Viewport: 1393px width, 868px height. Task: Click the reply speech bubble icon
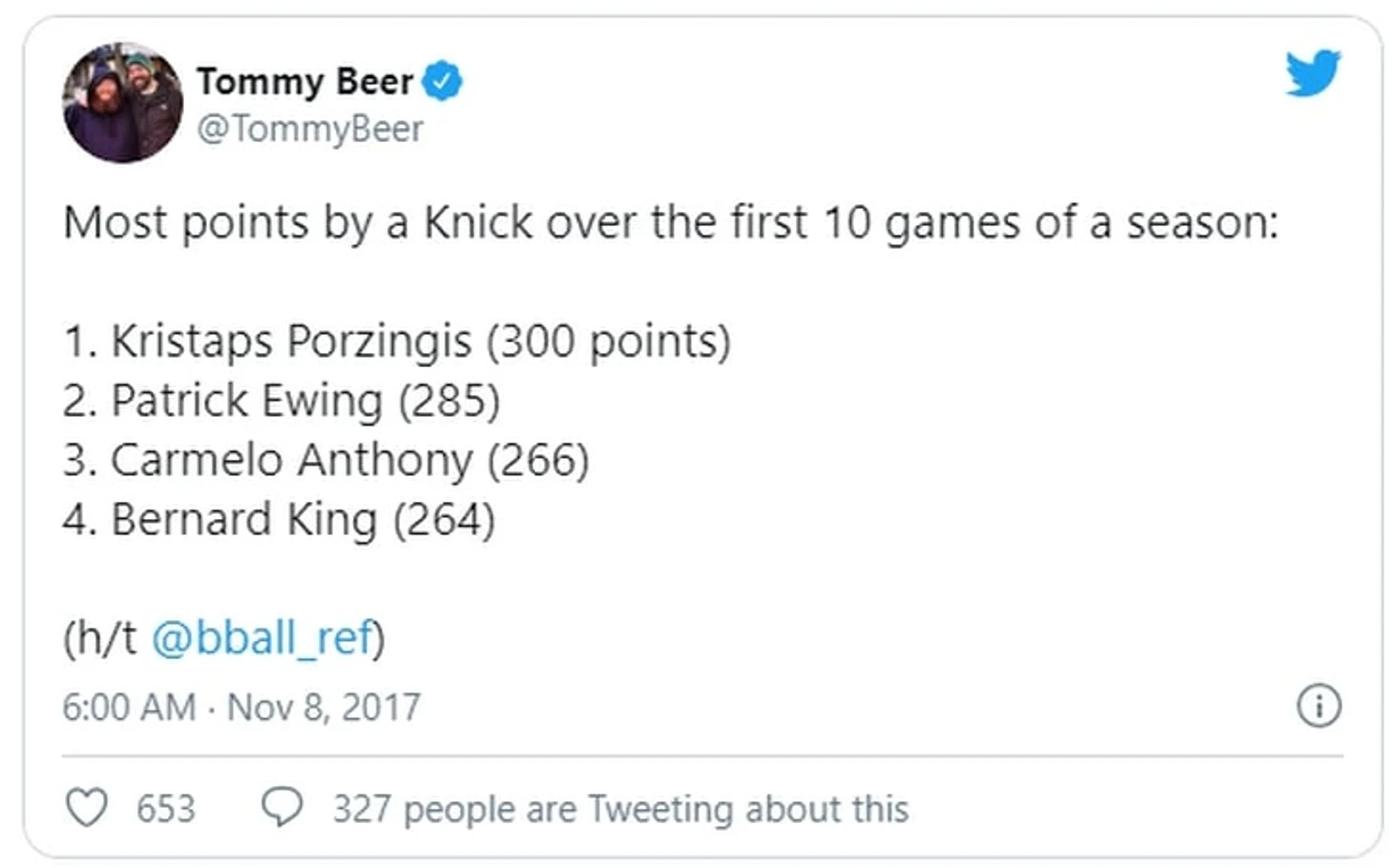(x=281, y=808)
